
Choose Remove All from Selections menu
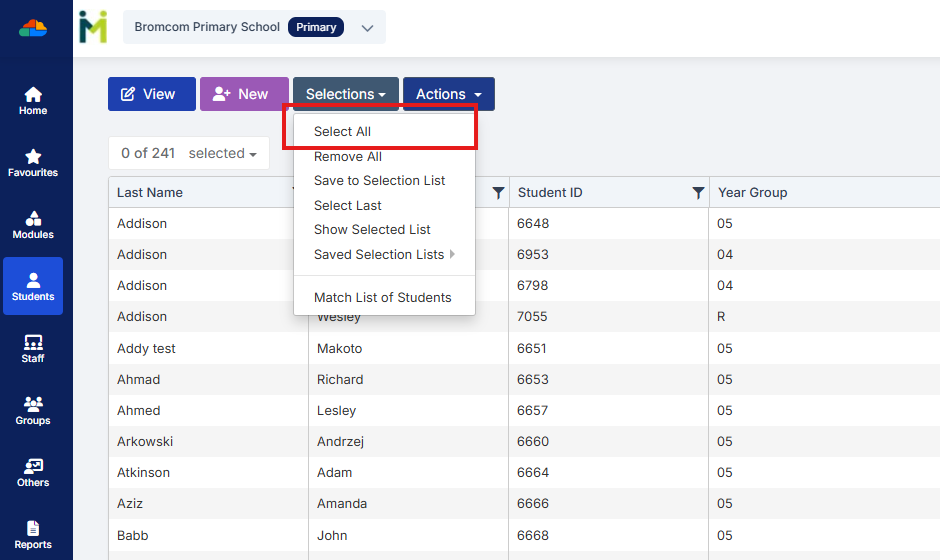pos(347,156)
